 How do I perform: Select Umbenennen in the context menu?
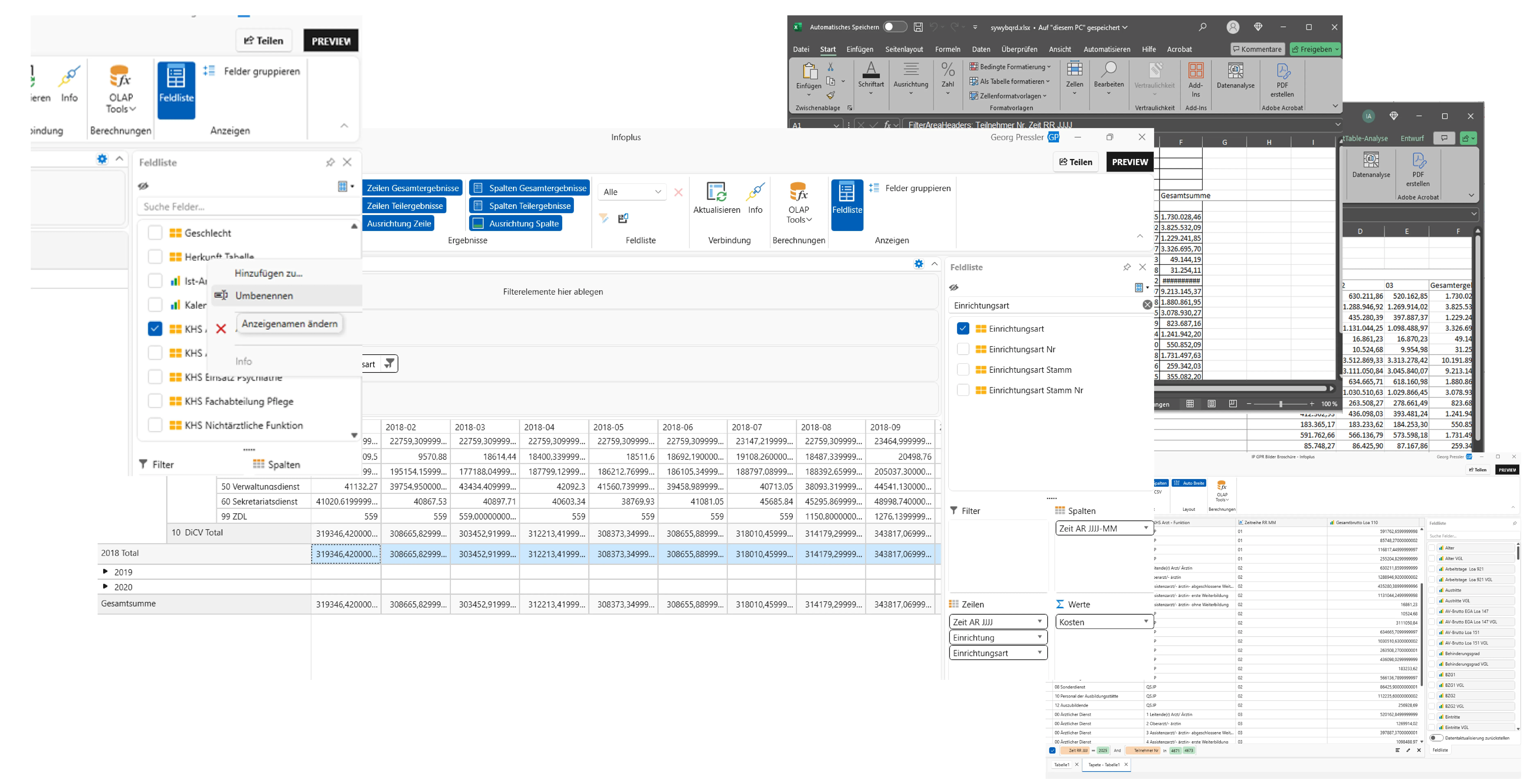(264, 295)
